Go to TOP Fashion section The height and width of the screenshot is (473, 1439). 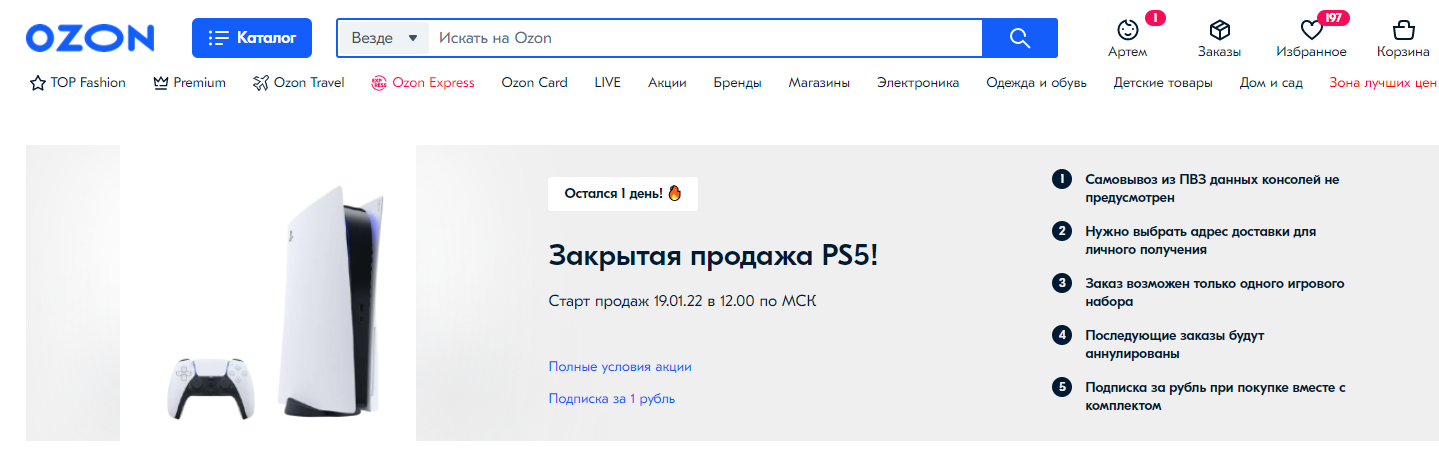coord(78,83)
